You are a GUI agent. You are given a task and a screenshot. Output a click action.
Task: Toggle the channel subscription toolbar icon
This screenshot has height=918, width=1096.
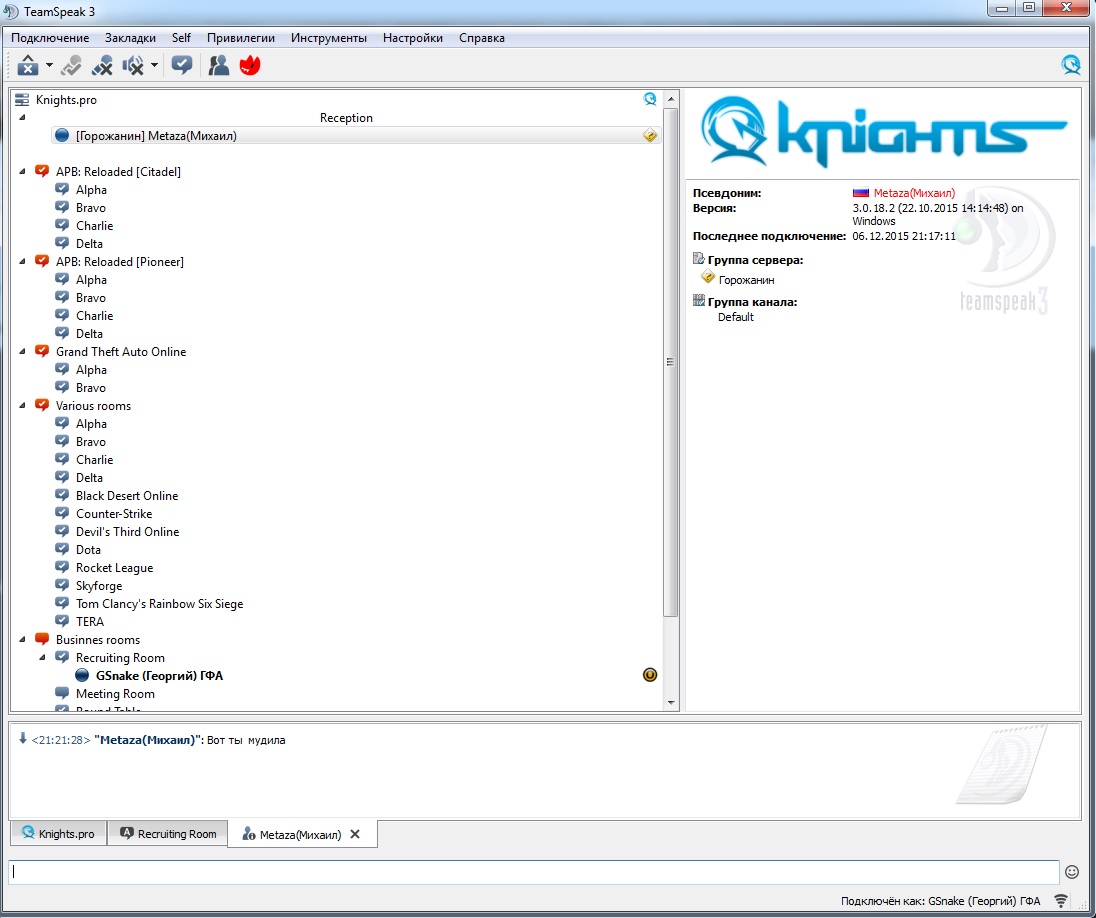tap(182, 66)
